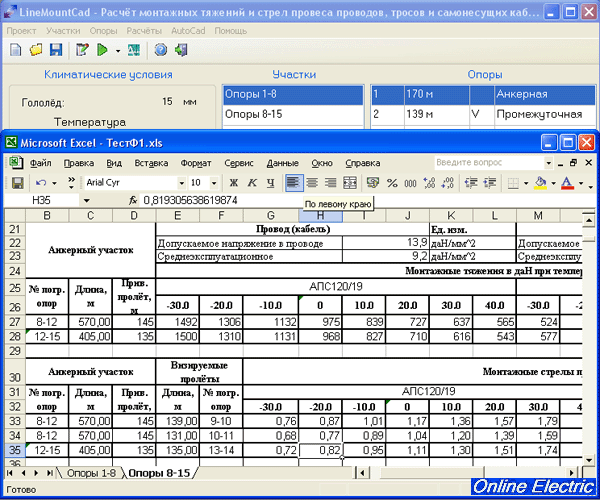Toggle underline Ч formatting
The height and width of the screenshot is (500, 600).
271,183
